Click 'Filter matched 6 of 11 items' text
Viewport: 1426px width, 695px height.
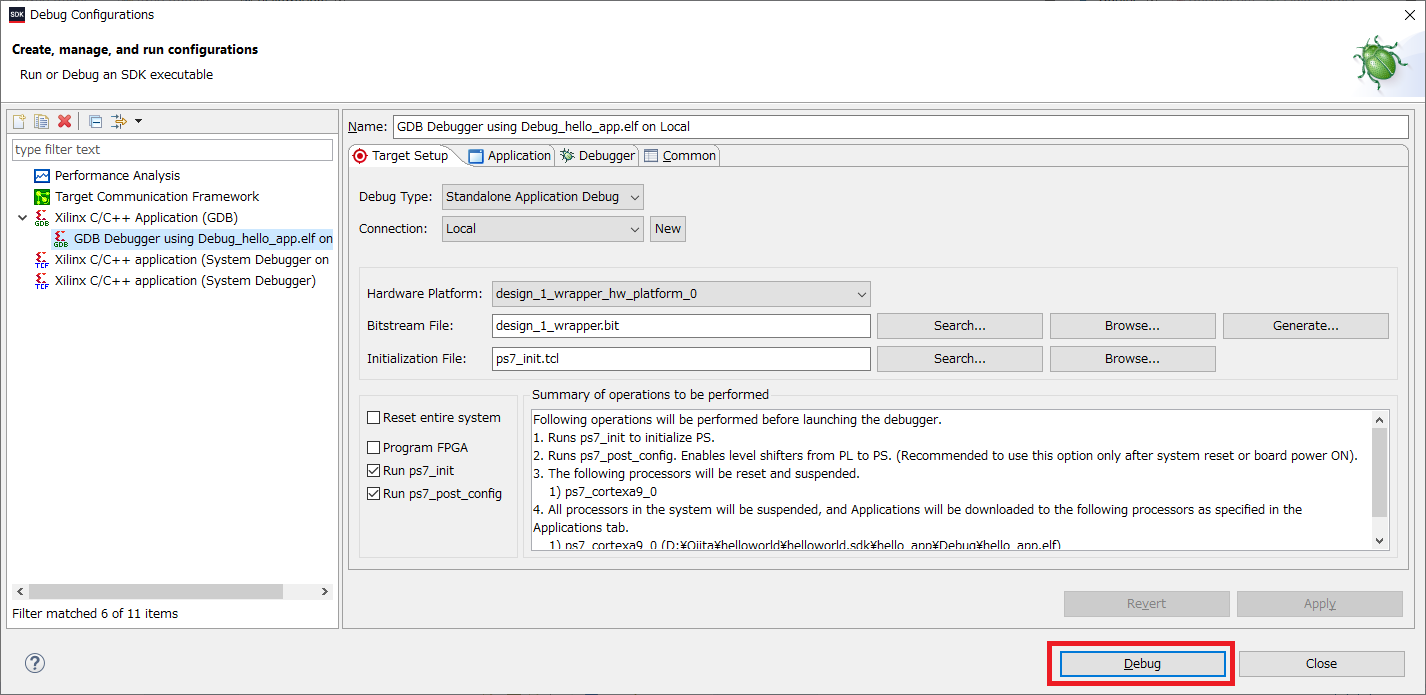click(x=95, y=614)
